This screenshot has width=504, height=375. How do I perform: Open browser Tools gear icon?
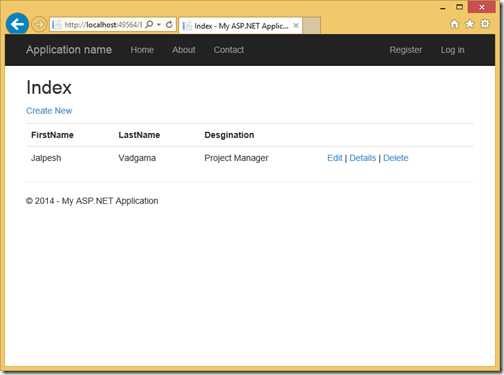pyautogui.click(x=485, y=24)
